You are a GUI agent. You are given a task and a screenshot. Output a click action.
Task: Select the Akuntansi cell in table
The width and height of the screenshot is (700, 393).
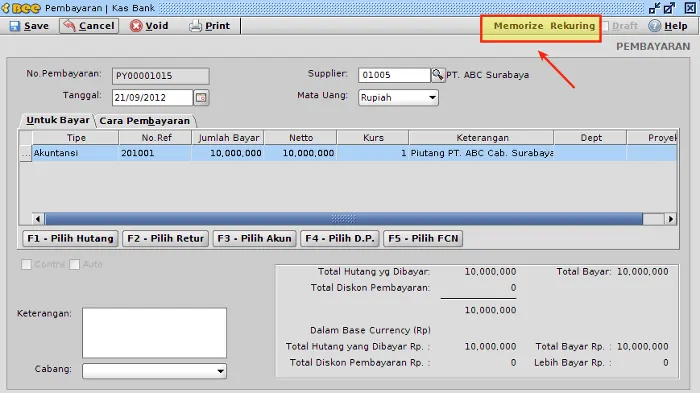75,153
